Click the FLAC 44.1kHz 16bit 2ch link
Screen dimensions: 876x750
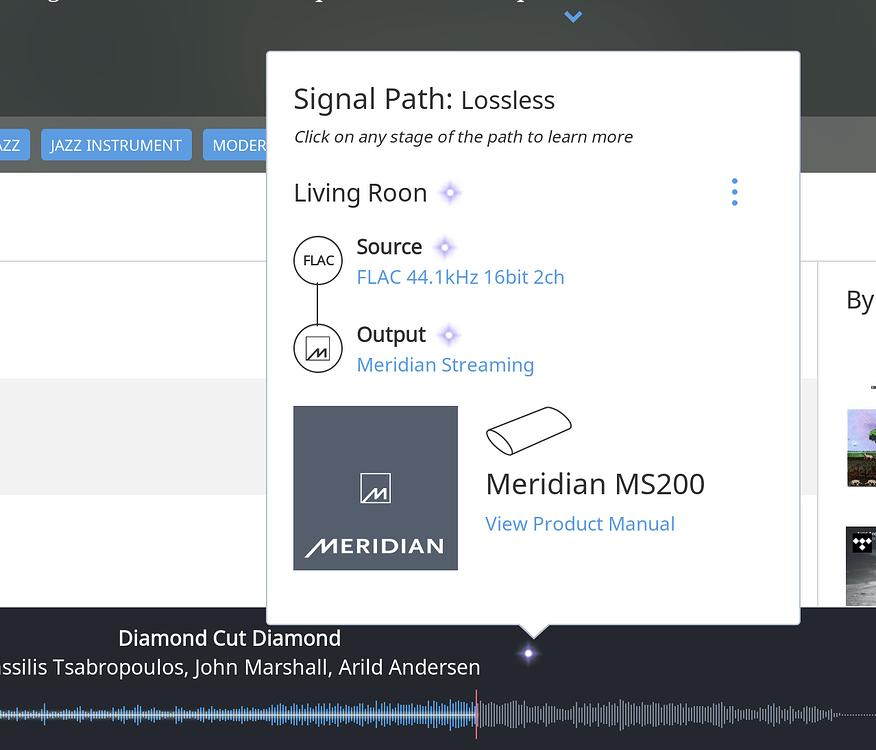click(460, 277)
